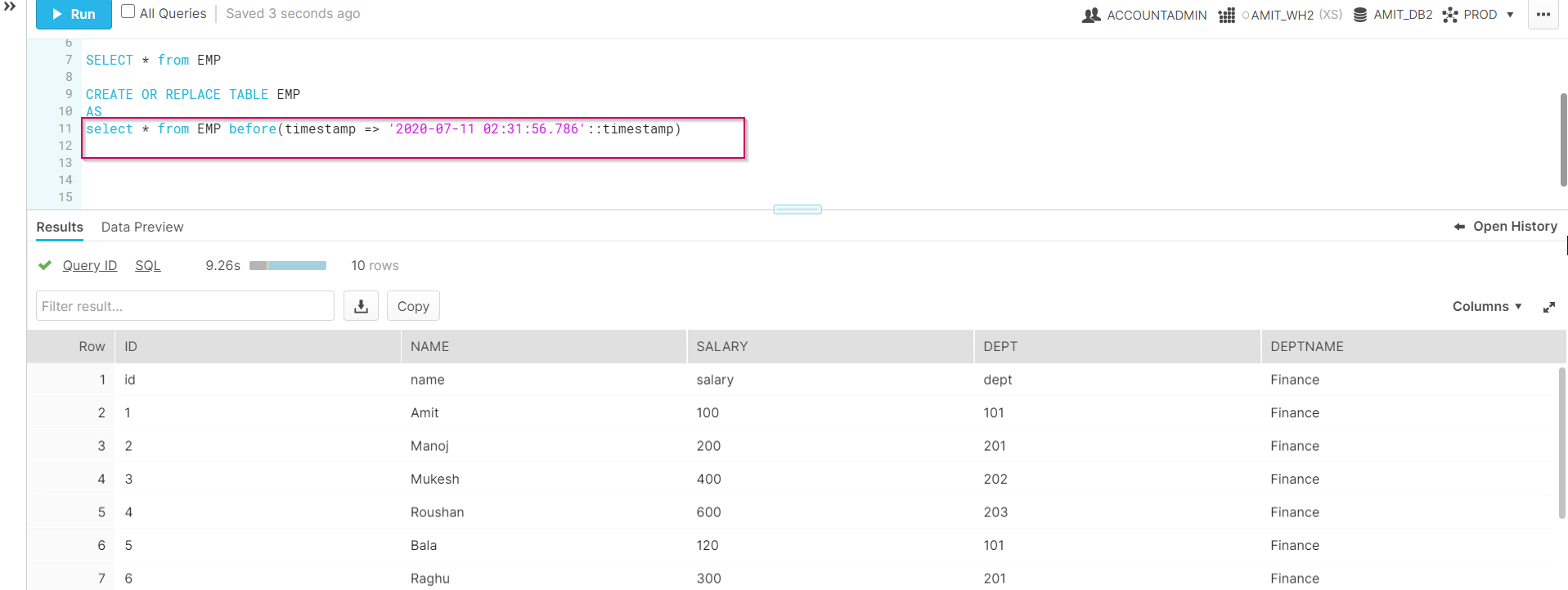Click the Row column header

click(x=71, y=346)
